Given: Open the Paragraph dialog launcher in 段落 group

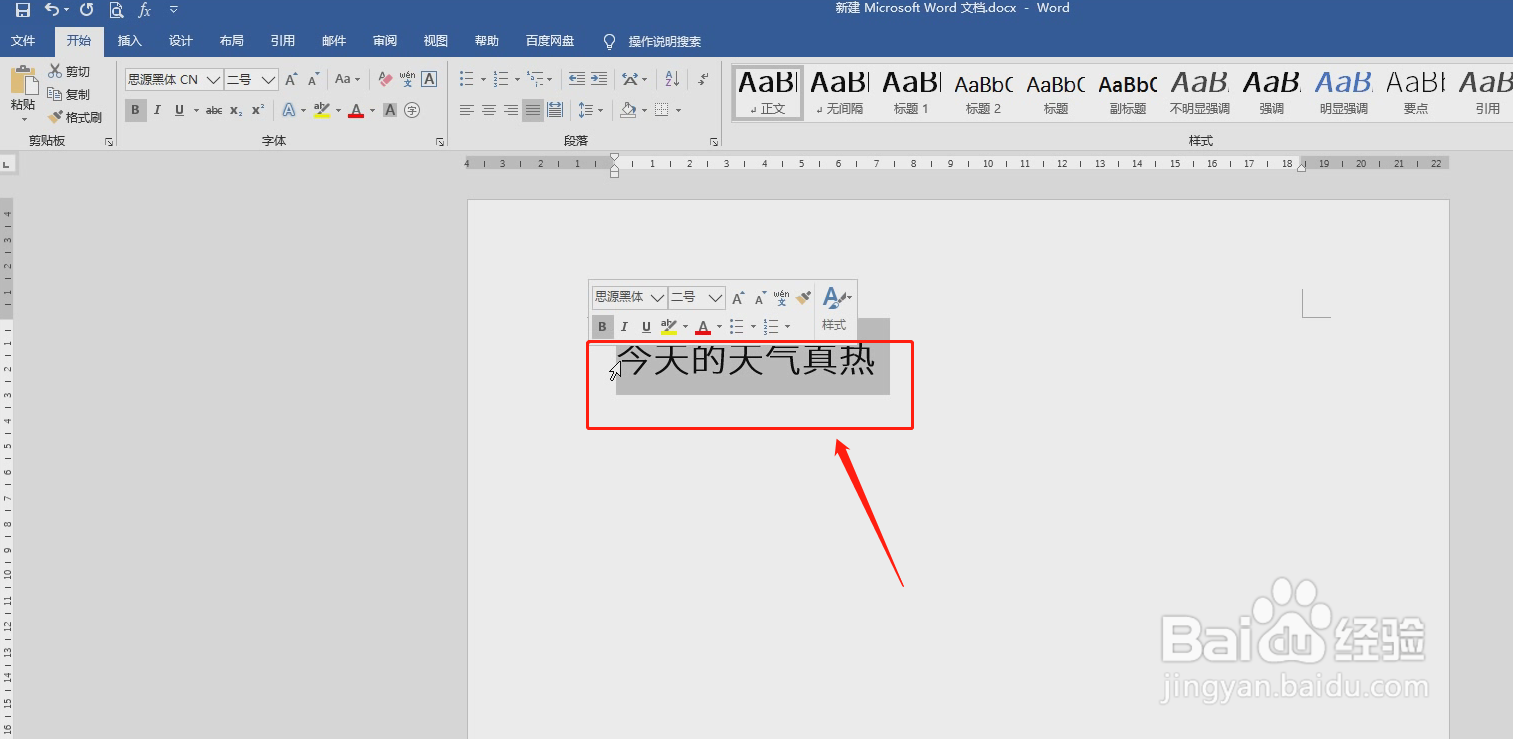Looking at the screenshot, I should point(714,142).
